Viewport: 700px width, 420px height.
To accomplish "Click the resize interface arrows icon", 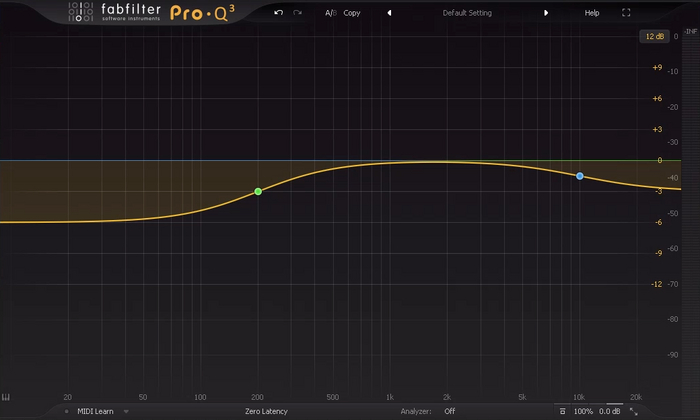I will 633,412.
